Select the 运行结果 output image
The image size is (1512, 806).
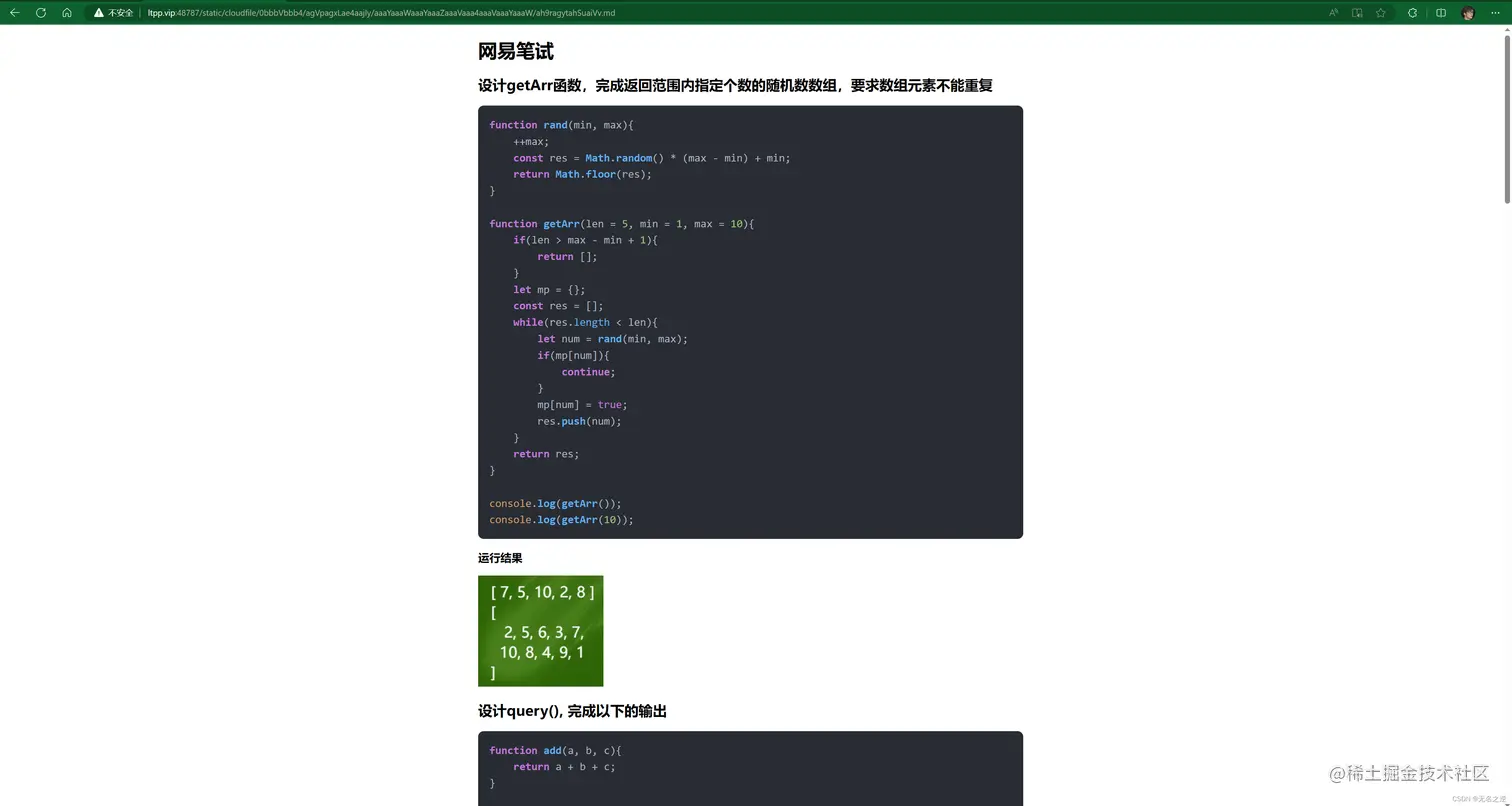(x=540, y=630)
